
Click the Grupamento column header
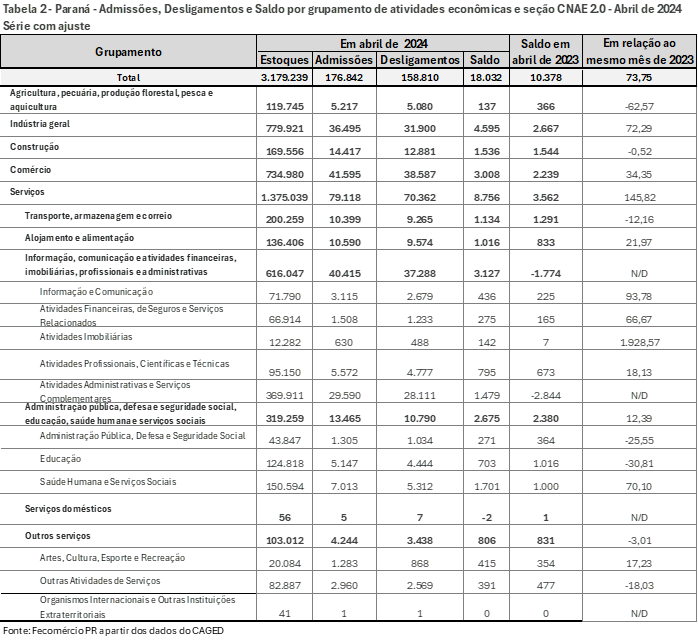click(x=128, y=51)
